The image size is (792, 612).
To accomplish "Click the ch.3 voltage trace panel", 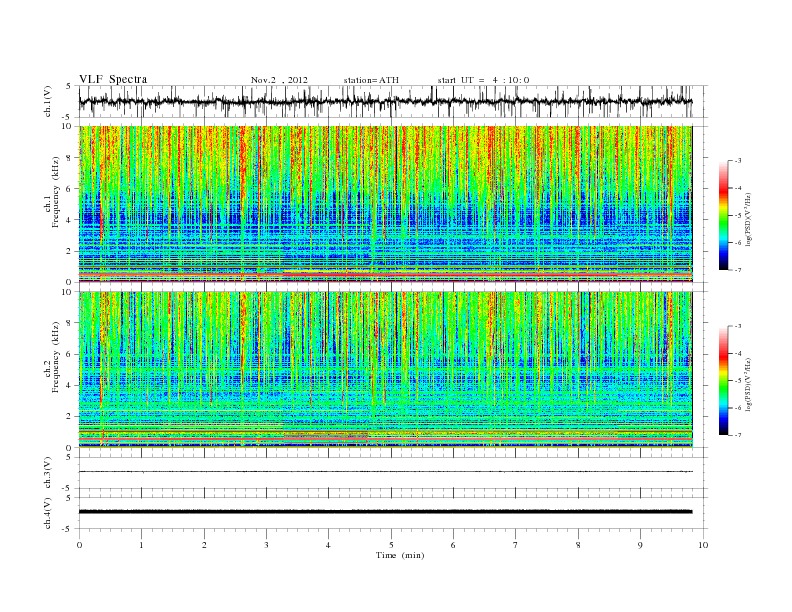I will 393,473.
